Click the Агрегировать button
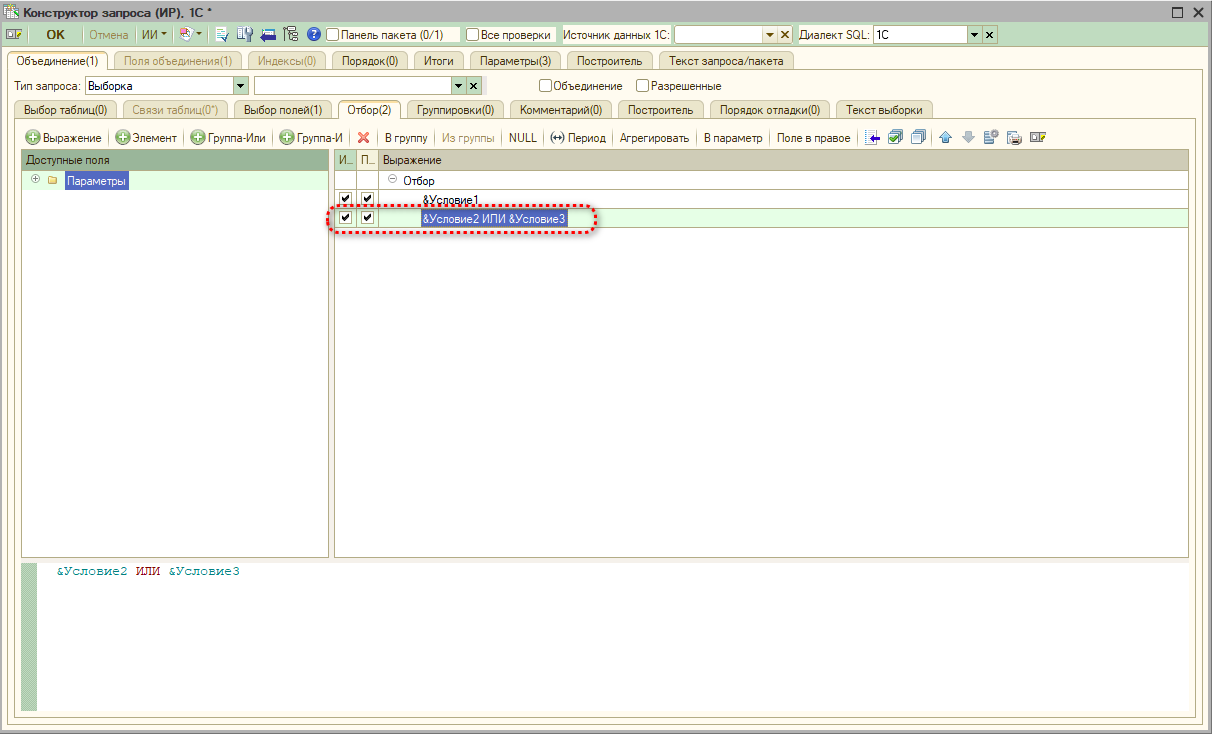1212x734 pixels. coord(654,138)
